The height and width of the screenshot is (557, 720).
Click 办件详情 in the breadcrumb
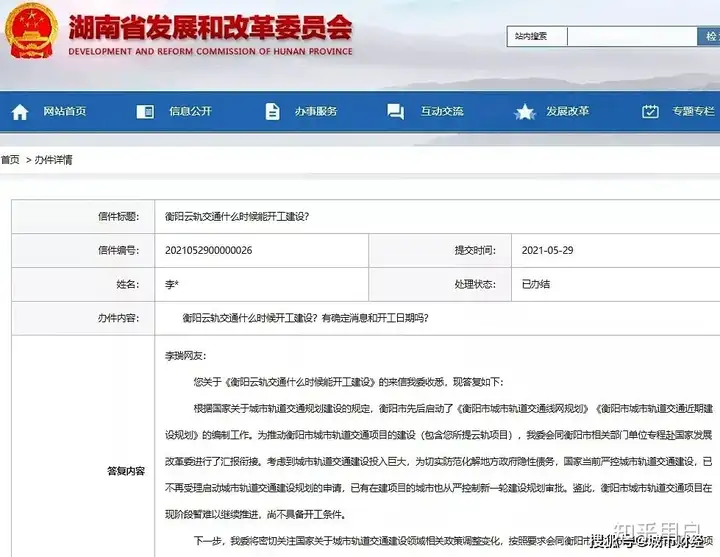coord(53,160)
